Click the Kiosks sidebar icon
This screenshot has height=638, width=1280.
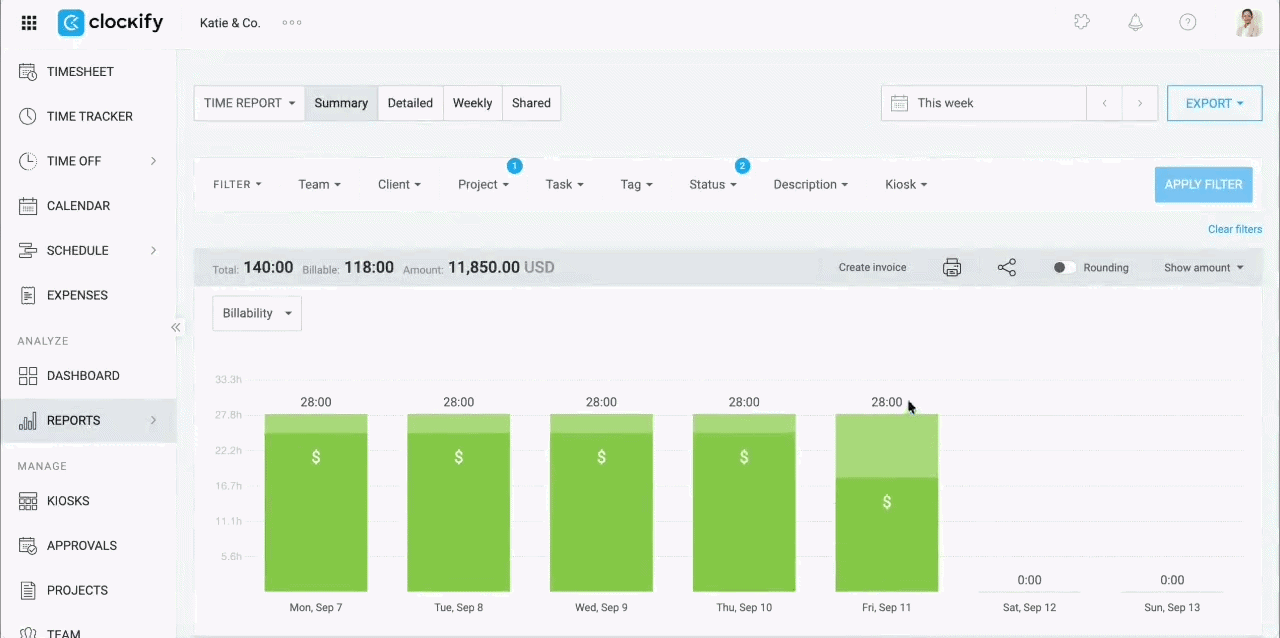(x=28, y=500)
